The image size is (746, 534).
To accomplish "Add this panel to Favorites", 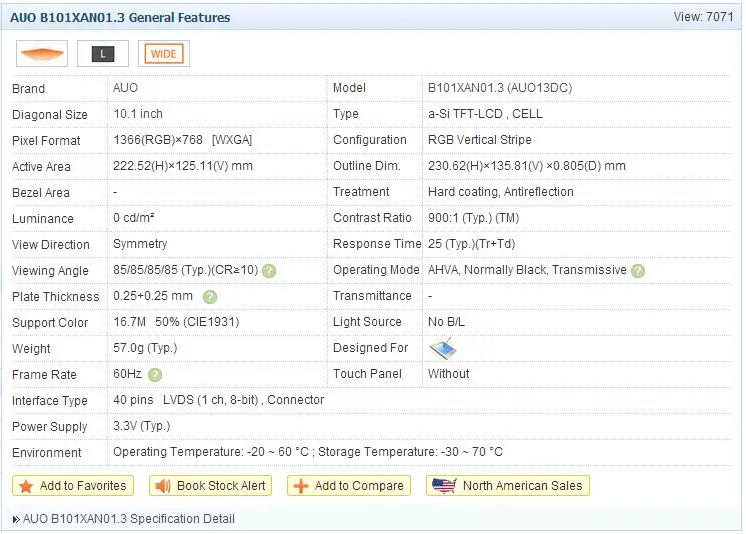I will [73, 486].
